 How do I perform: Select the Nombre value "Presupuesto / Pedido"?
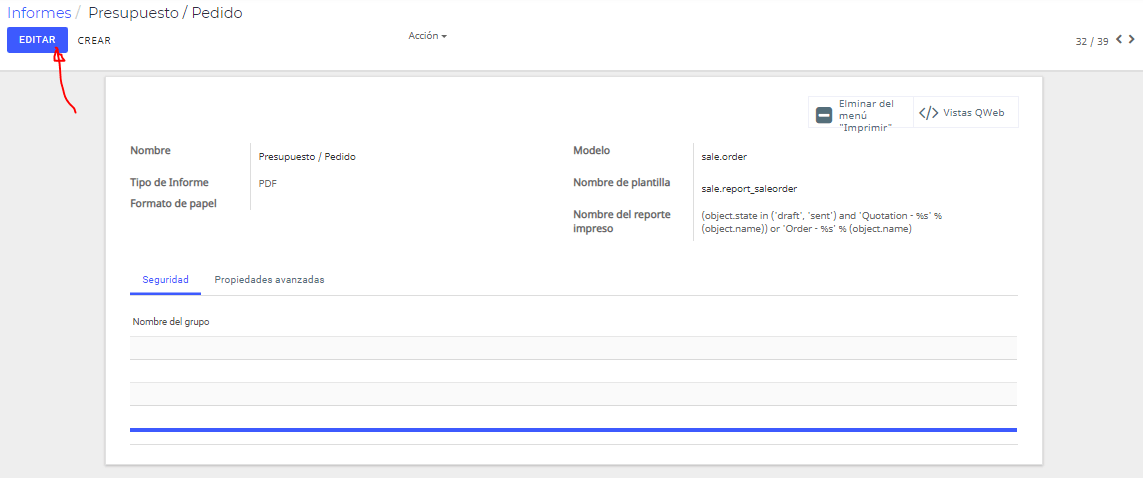[x=307, y=157]
